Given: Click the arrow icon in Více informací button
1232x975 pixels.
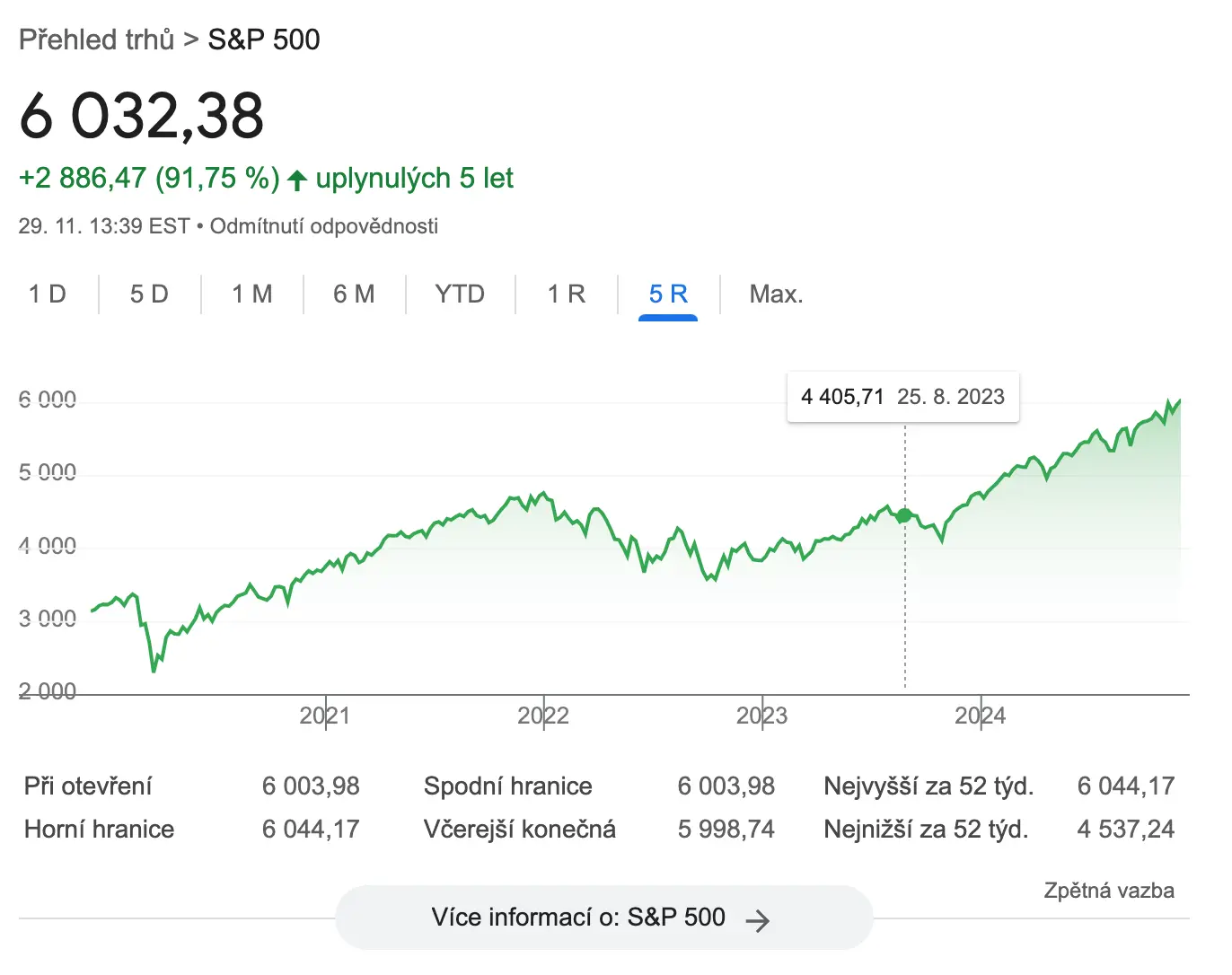Looking at the screenshot, I should tap(758, 919).
